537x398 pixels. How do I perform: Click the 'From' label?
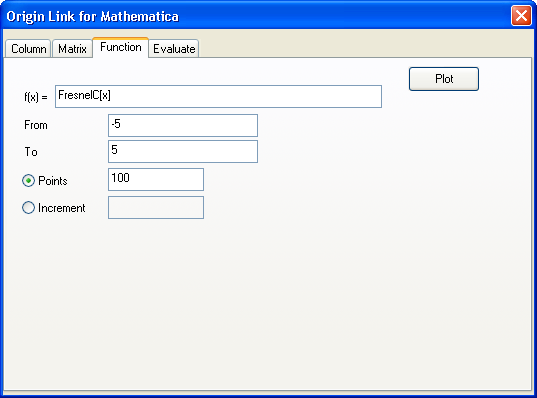point(36,125)
